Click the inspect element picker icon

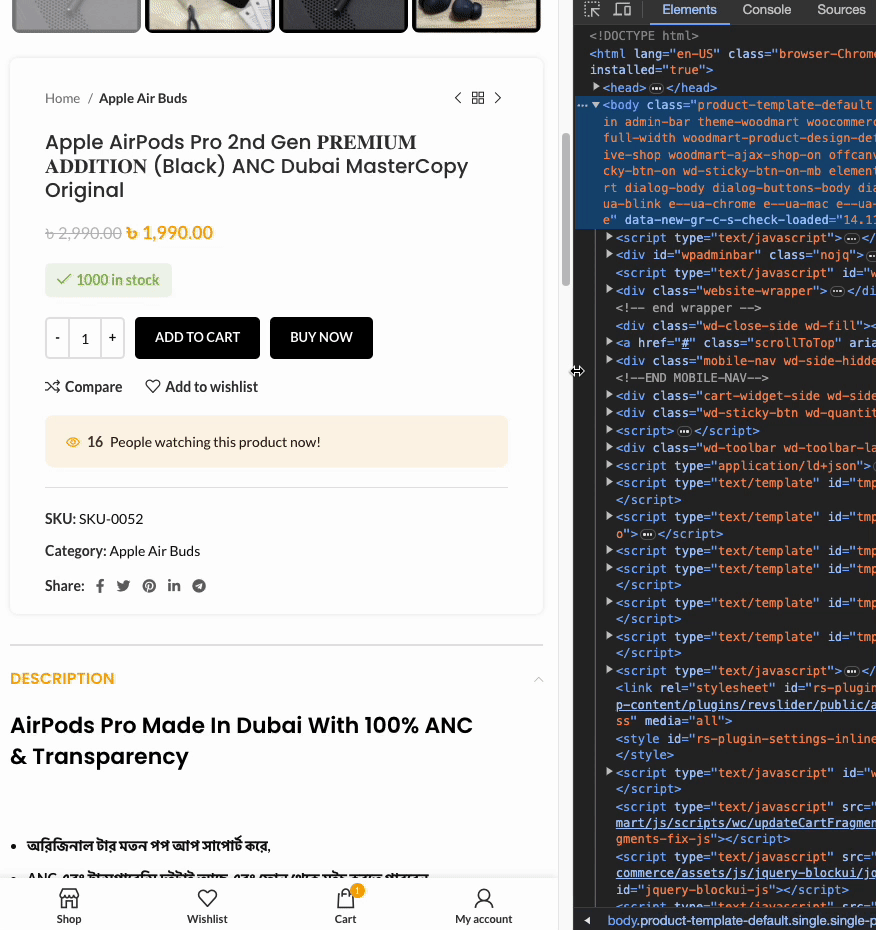click(591, 9)
